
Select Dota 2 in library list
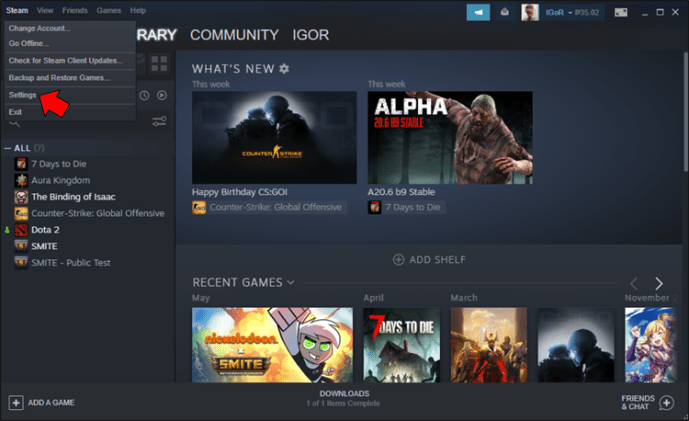45,230
